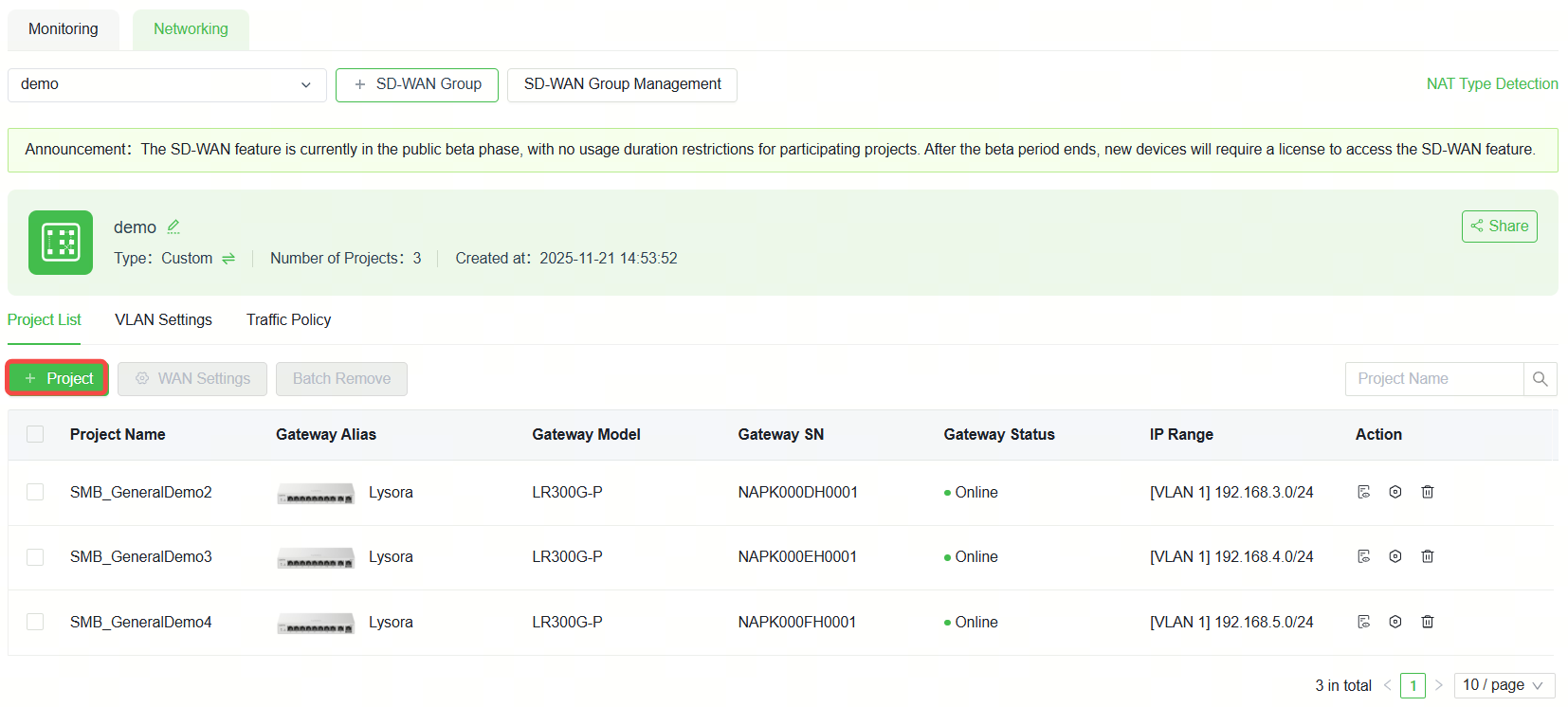The image size is (1568, 707).
Task: Select page number 1
Action: point(1413,685)
